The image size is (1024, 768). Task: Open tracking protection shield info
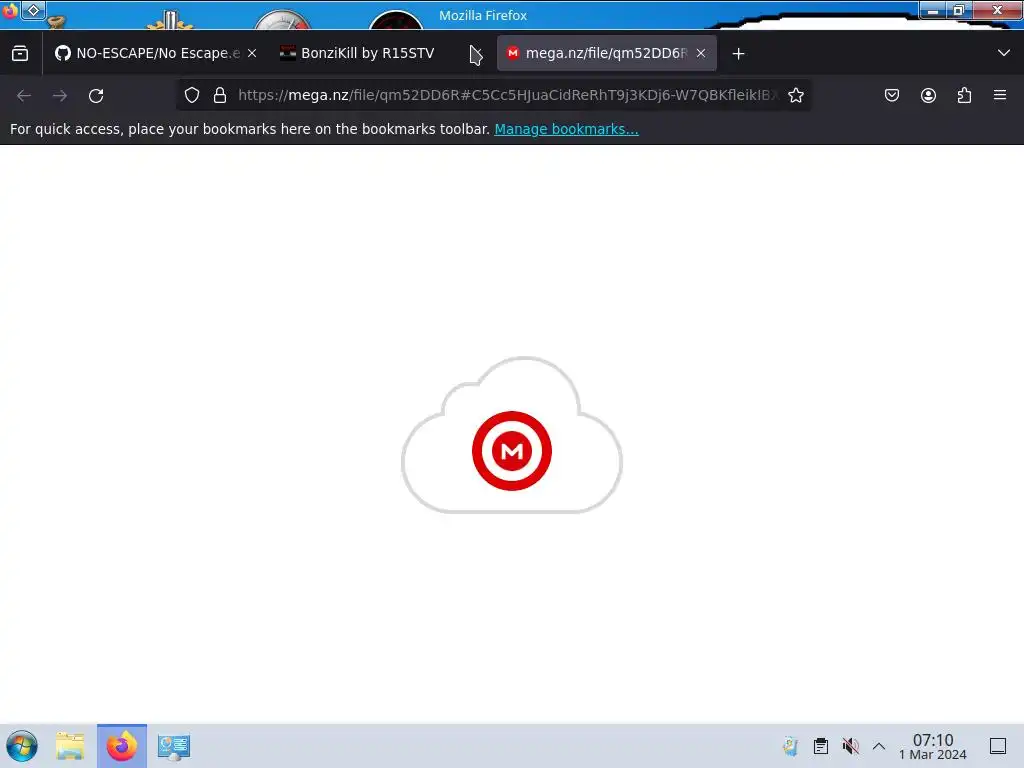tap(191, 95)
